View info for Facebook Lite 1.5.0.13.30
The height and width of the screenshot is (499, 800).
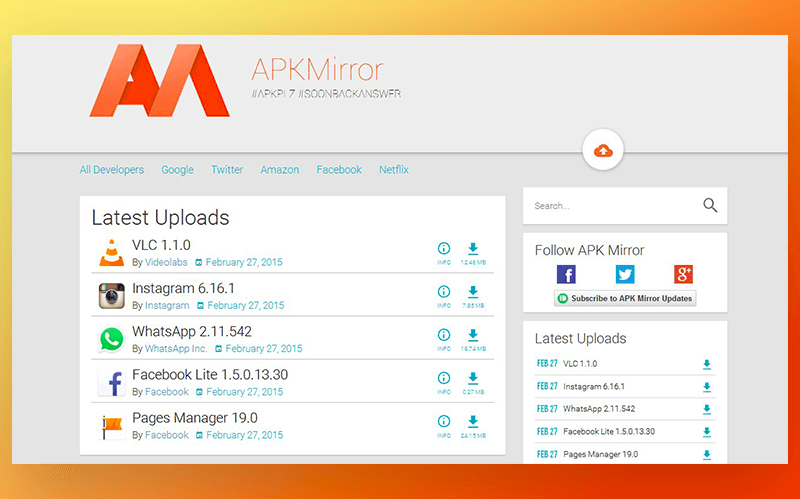pos(444,383)
